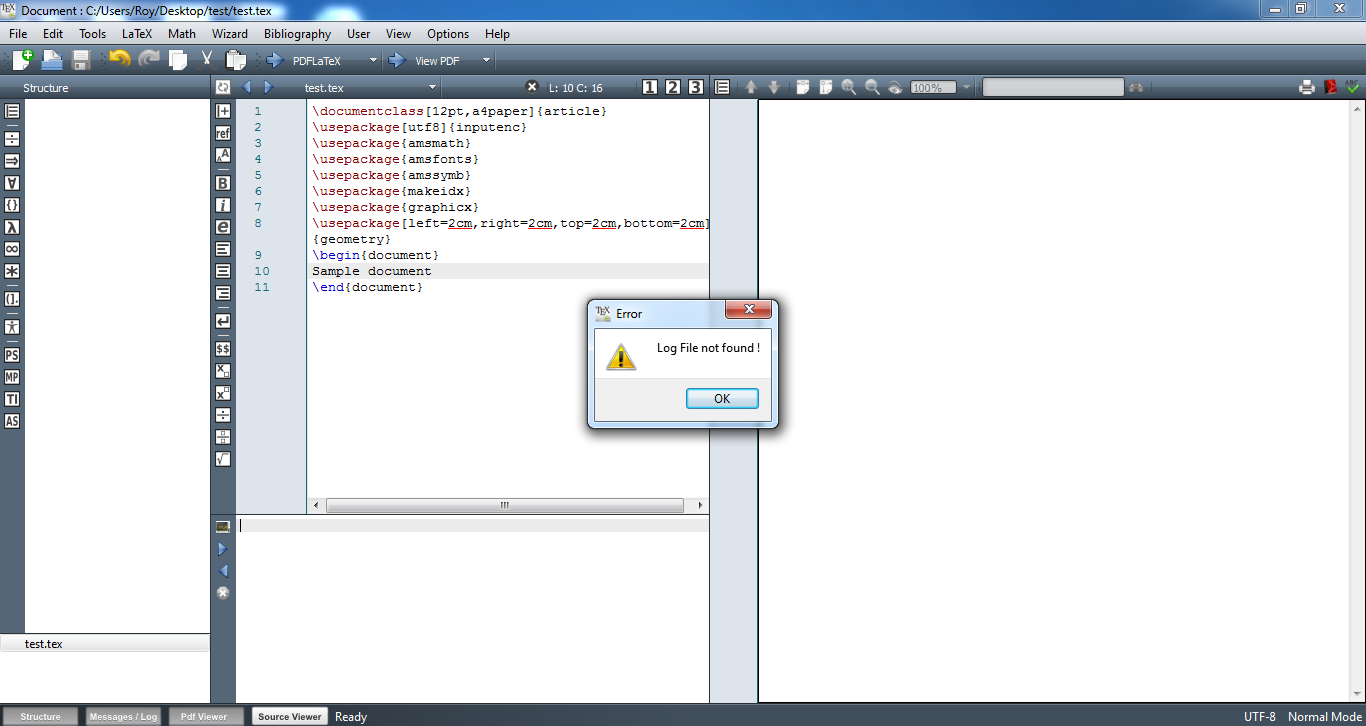Redo the last action icon

149,60
